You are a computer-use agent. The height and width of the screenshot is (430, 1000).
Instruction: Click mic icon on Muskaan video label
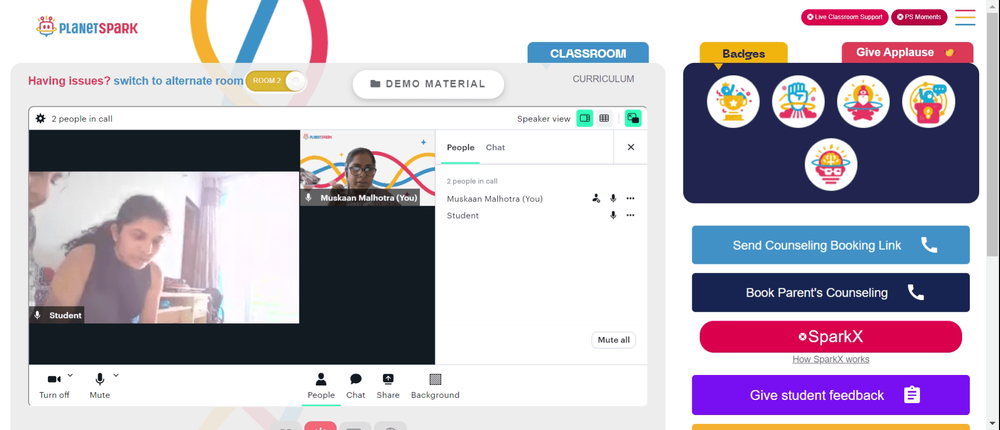coord(309,198)
